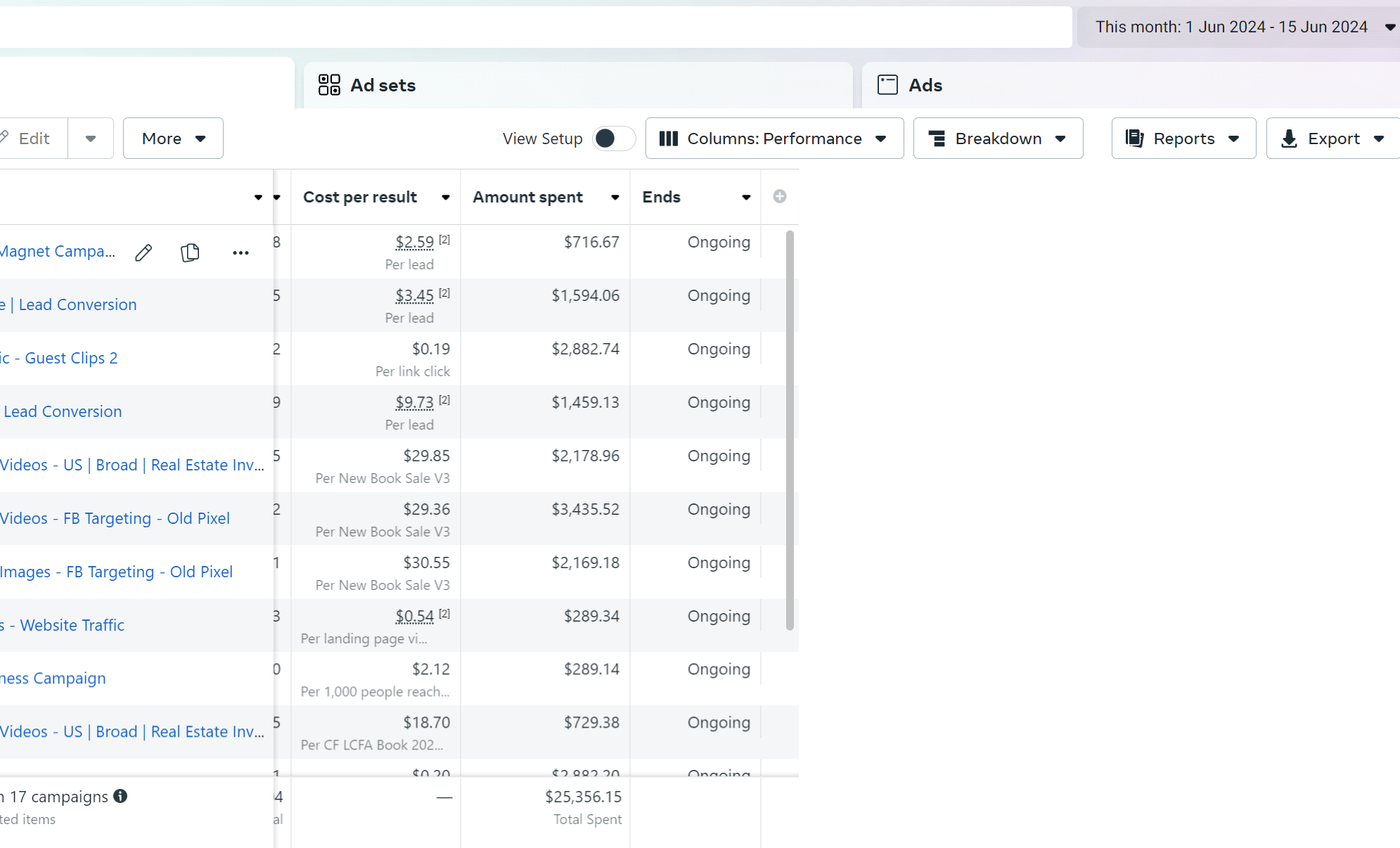Click the $2.59 cost per lead value
This screenshot has width=1400, height=848.
(x=415, y=243)
